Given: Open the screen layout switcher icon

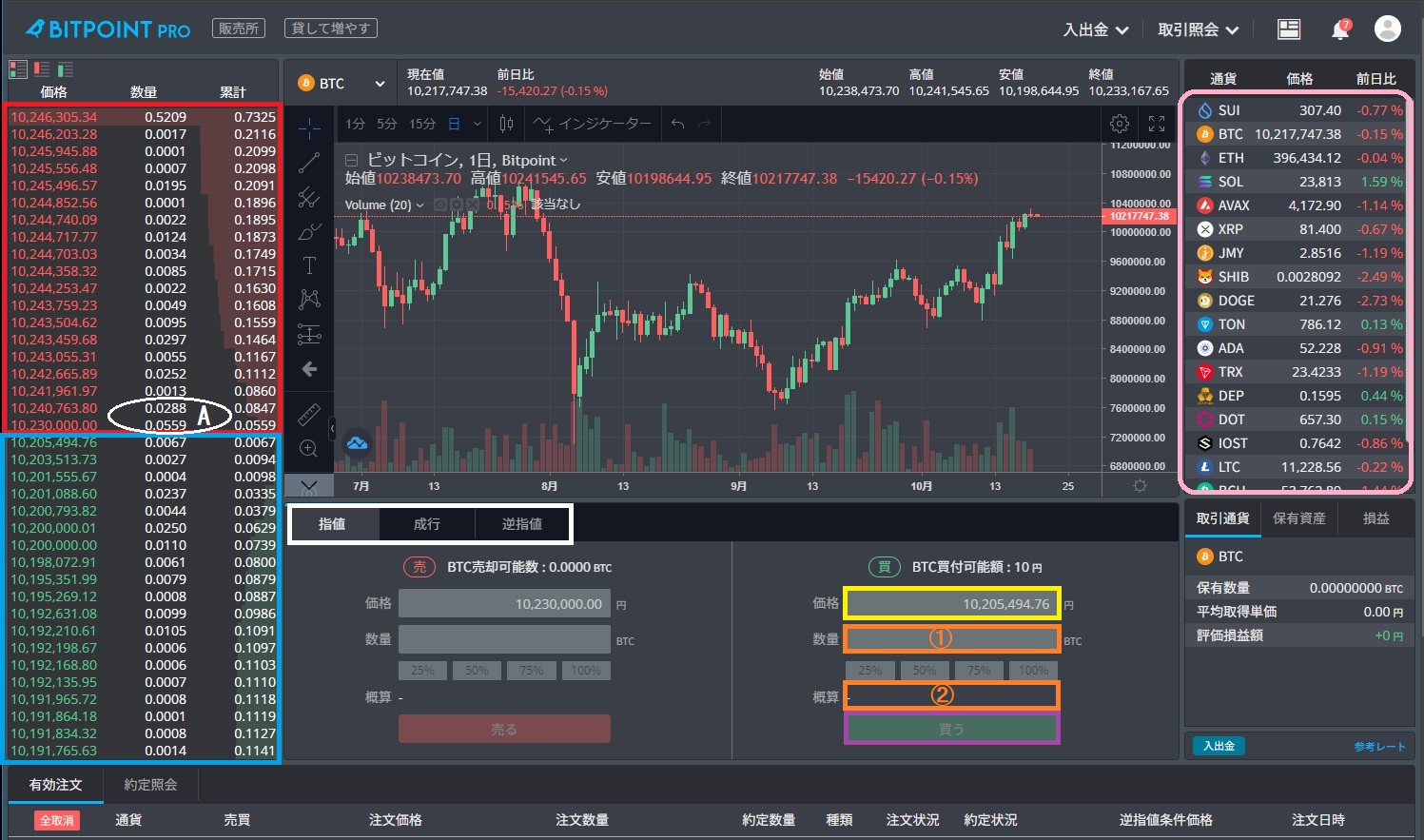Looking at the screenshot, I should pos(1289,29).
